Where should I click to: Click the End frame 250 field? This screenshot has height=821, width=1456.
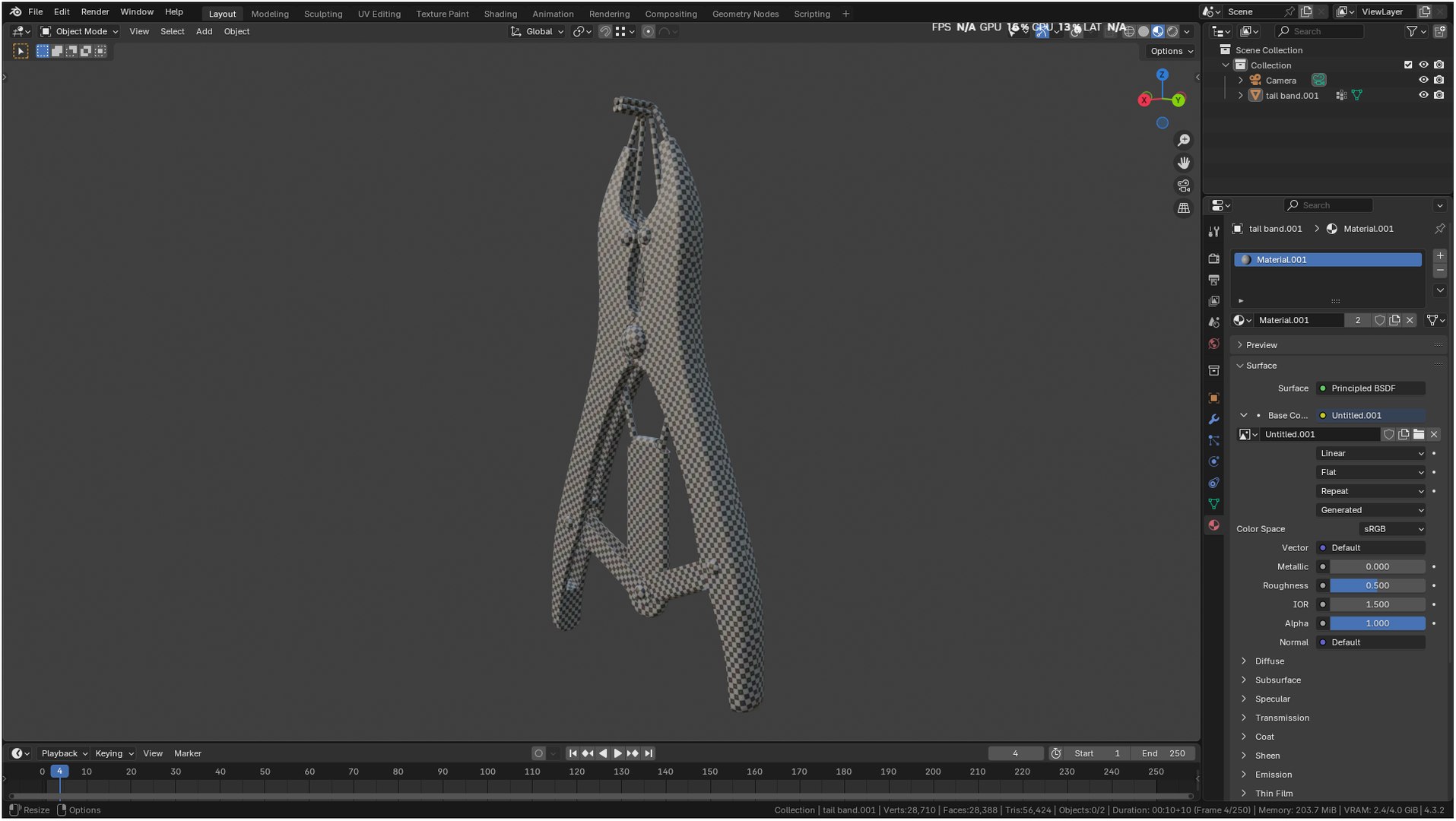tap(1163, 754)
